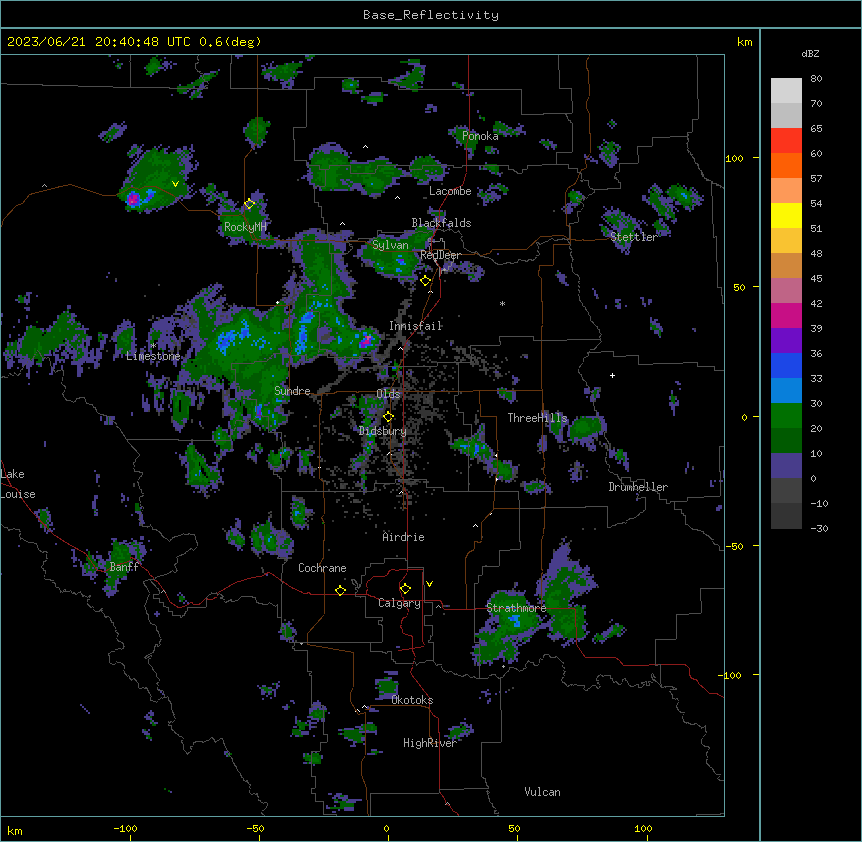Image resolution: width=862 pixels, height=842 pixels.
Task: Click the Sundre city label
Action: 292,391
